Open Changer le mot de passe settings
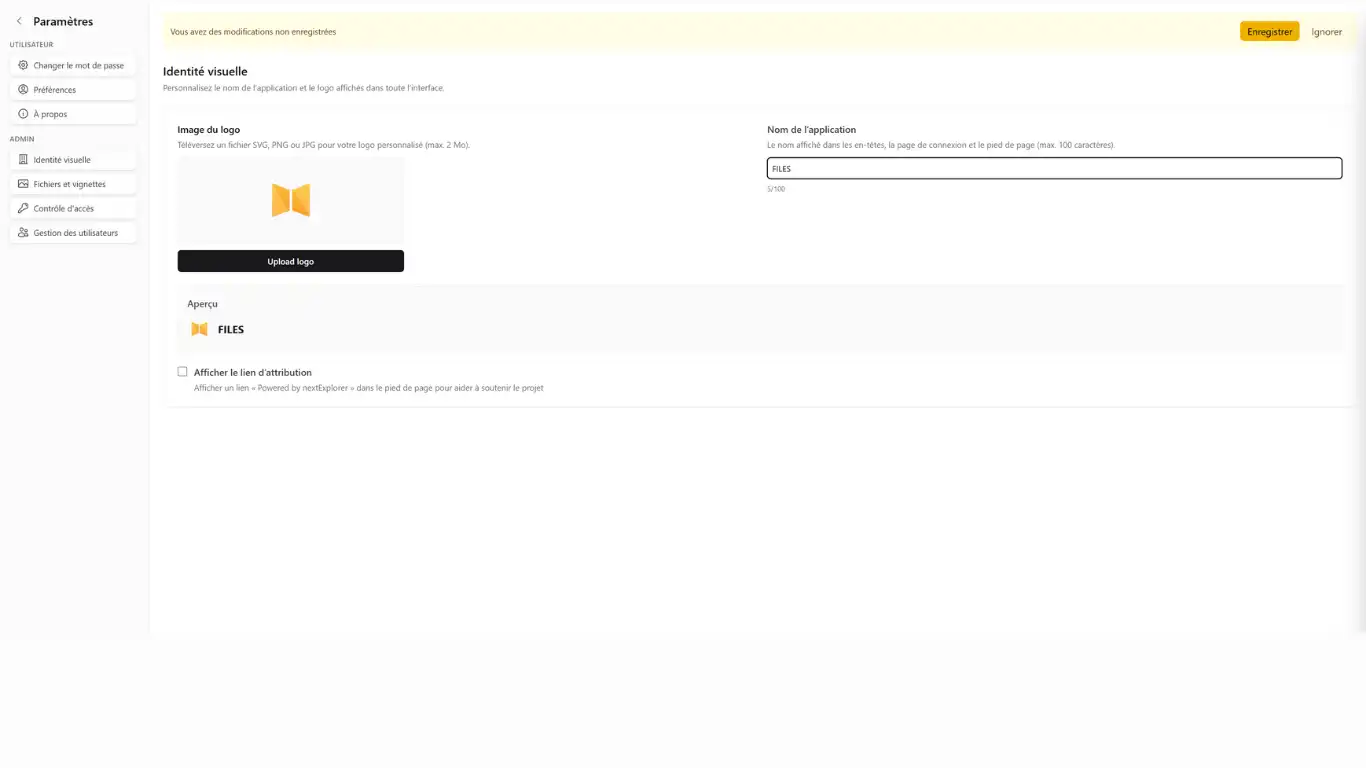The width and height of the screenshot is (1366, 768). coord(73,65)
